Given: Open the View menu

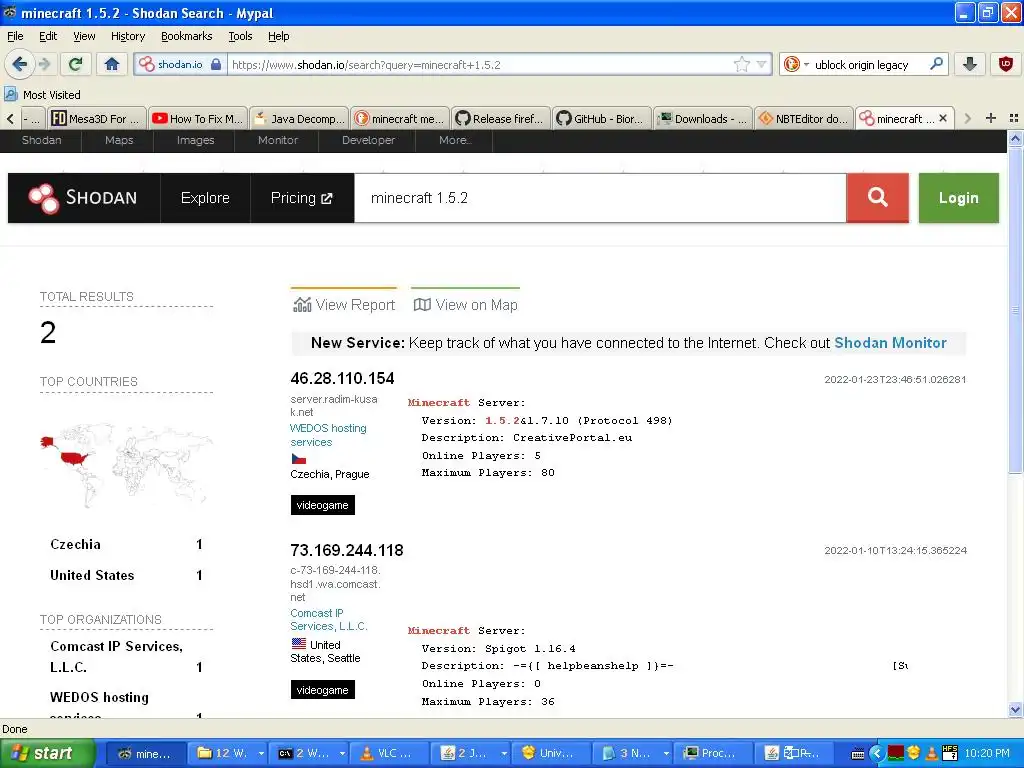Looking at the screenshot, I should coord(84,36).
